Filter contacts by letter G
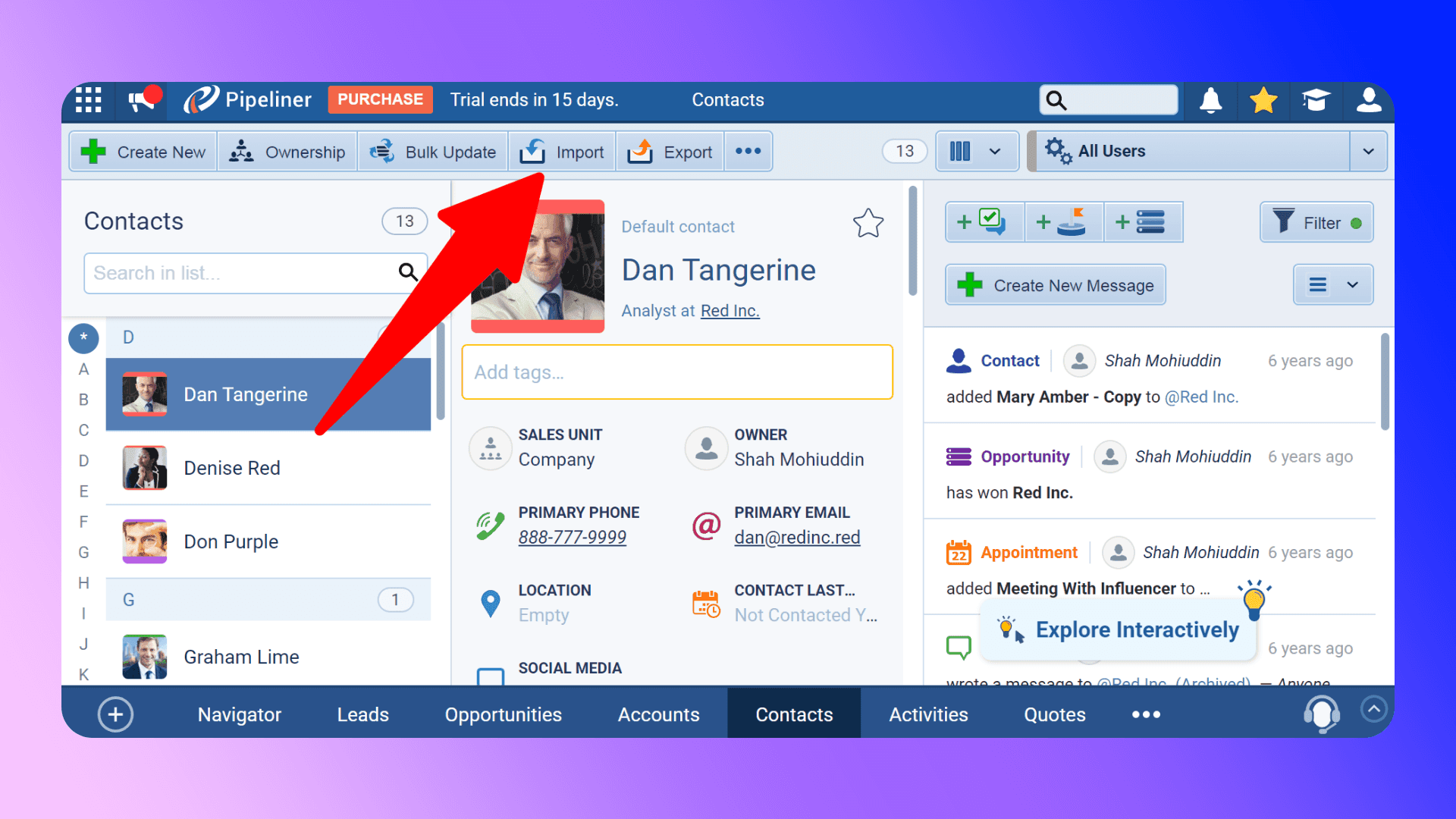 pyautogui.click(x=83, y=553)
